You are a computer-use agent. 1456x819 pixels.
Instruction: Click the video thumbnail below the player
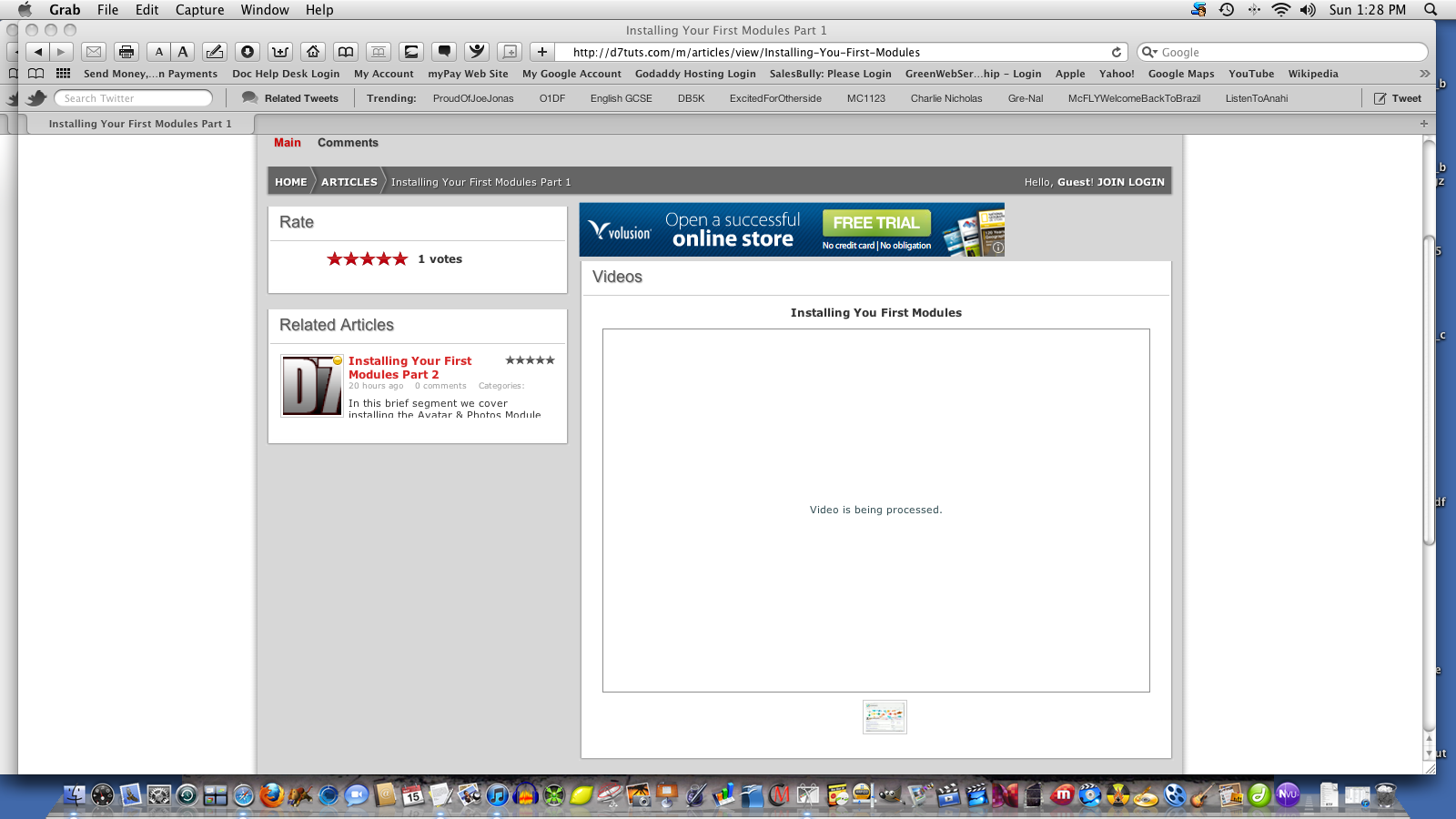coord(885,717)
